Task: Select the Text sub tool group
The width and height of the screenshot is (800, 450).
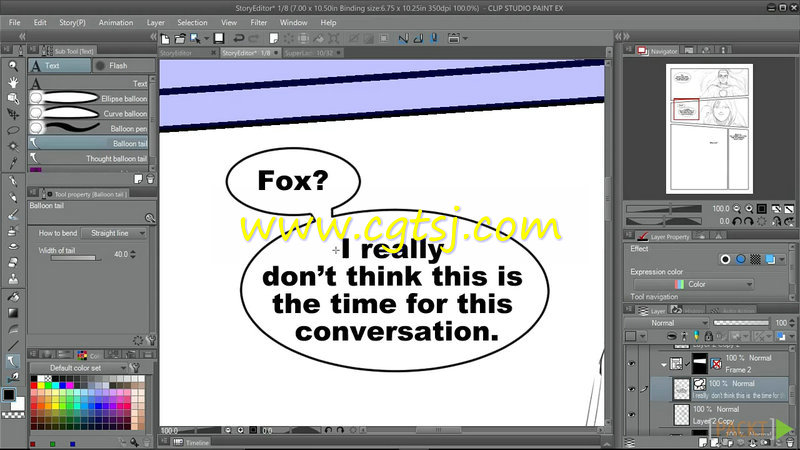Action: (x=60, y=66)
